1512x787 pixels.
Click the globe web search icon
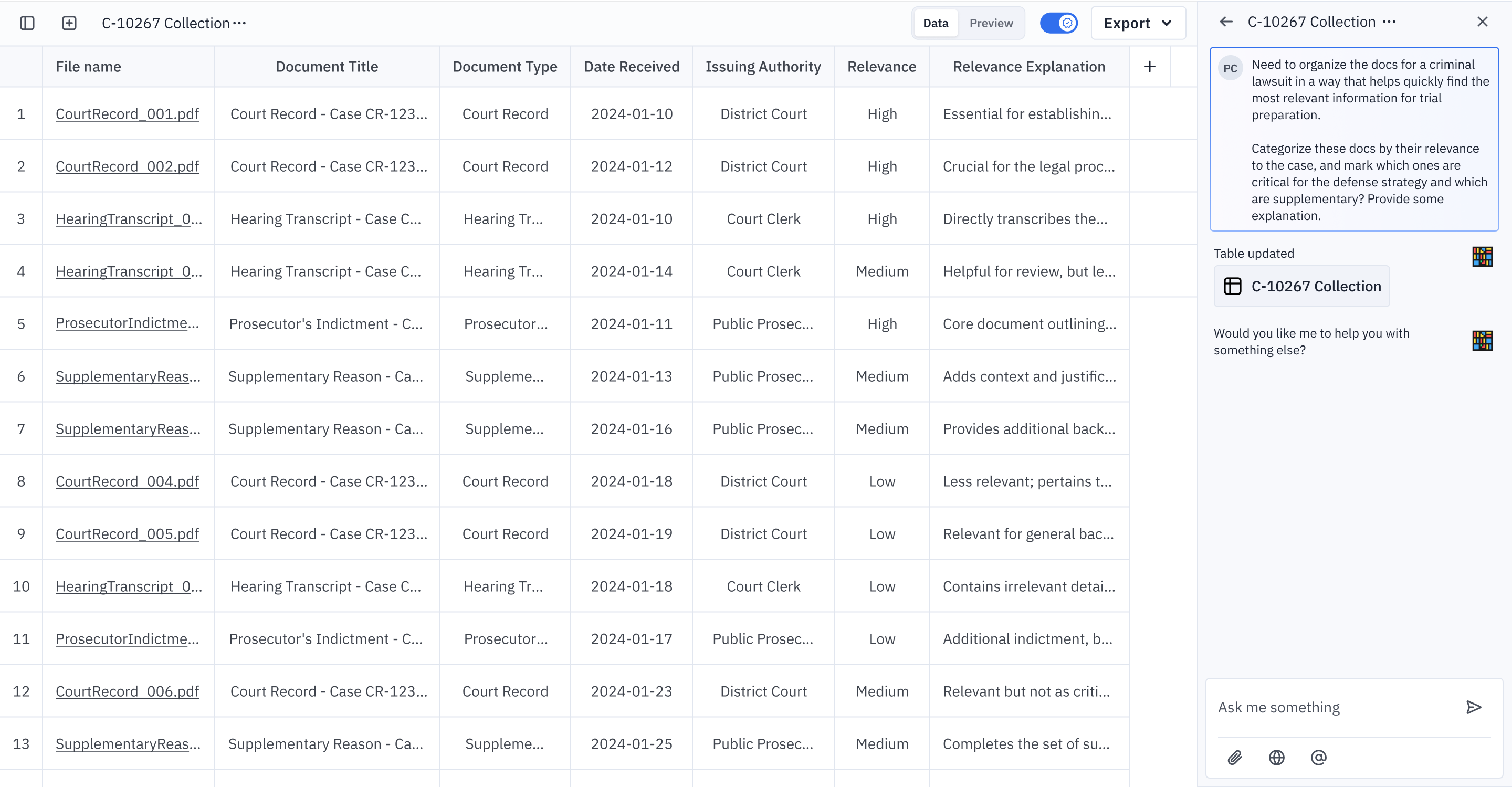pyautogui.click(x=1276, y=757)
